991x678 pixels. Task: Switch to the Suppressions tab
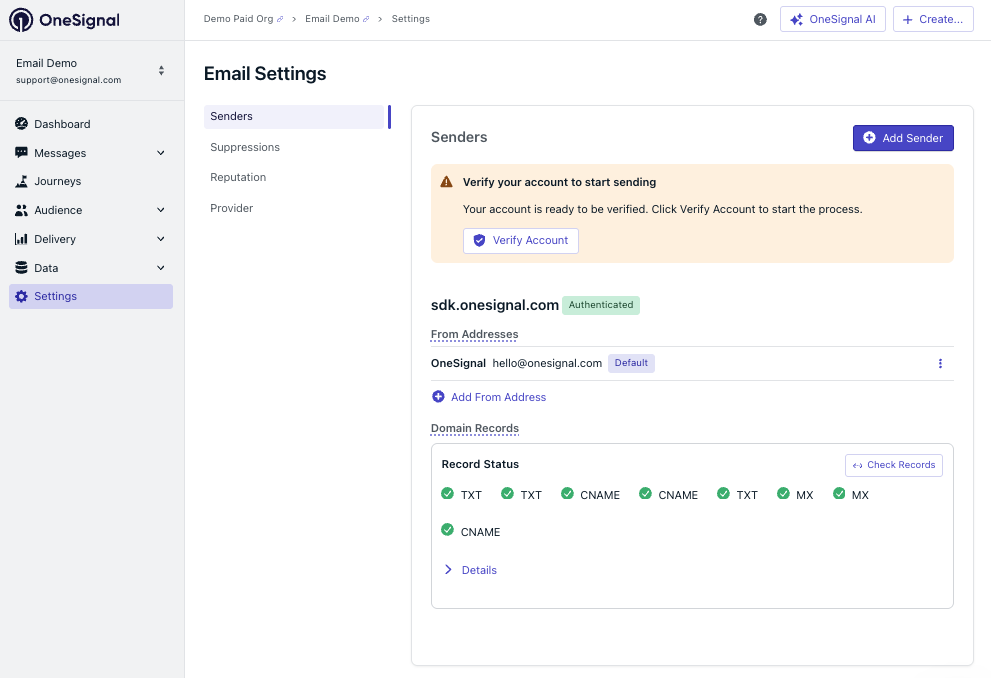(x=245, y=147)
